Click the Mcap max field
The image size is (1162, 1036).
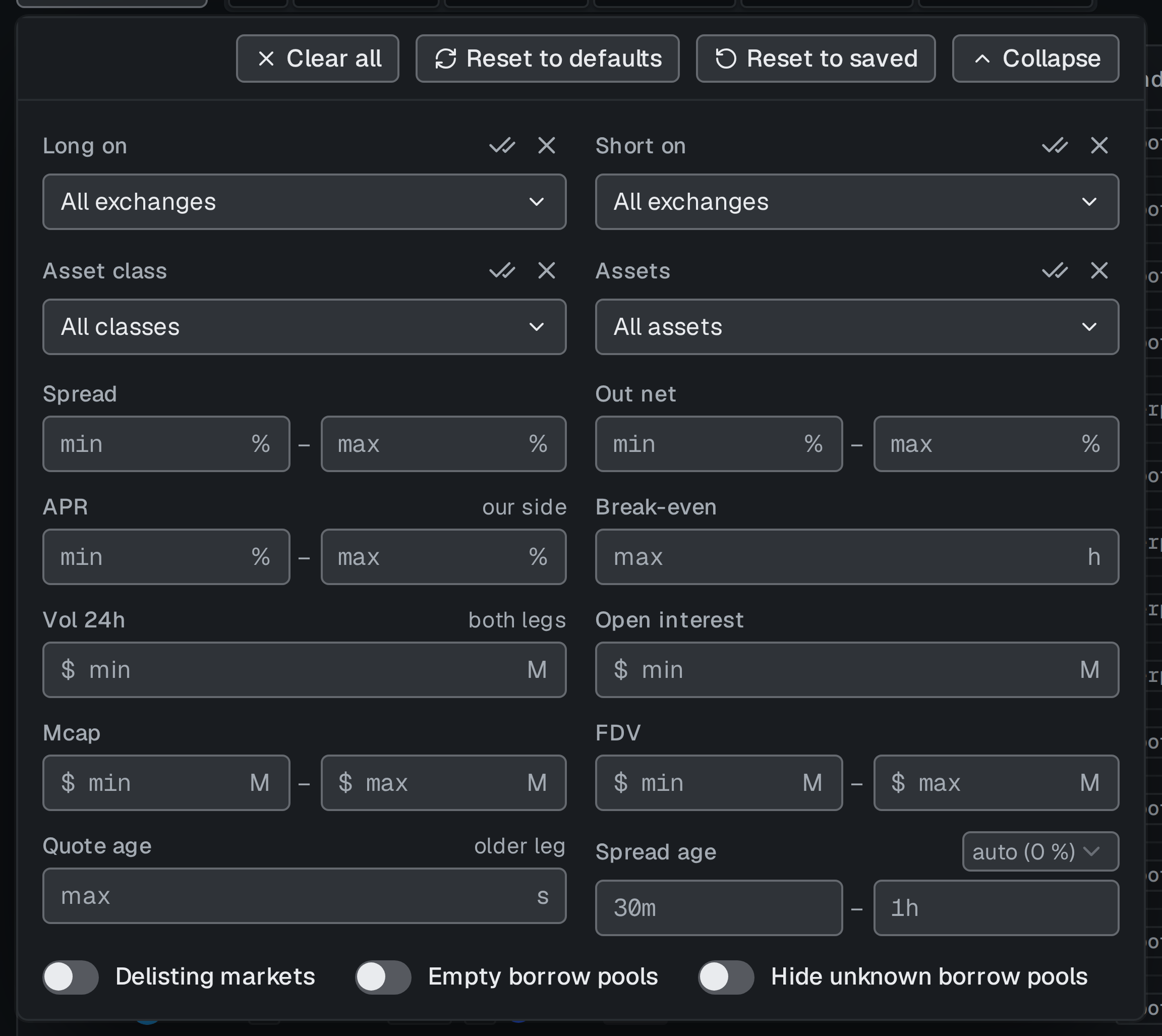pos(443,783)
